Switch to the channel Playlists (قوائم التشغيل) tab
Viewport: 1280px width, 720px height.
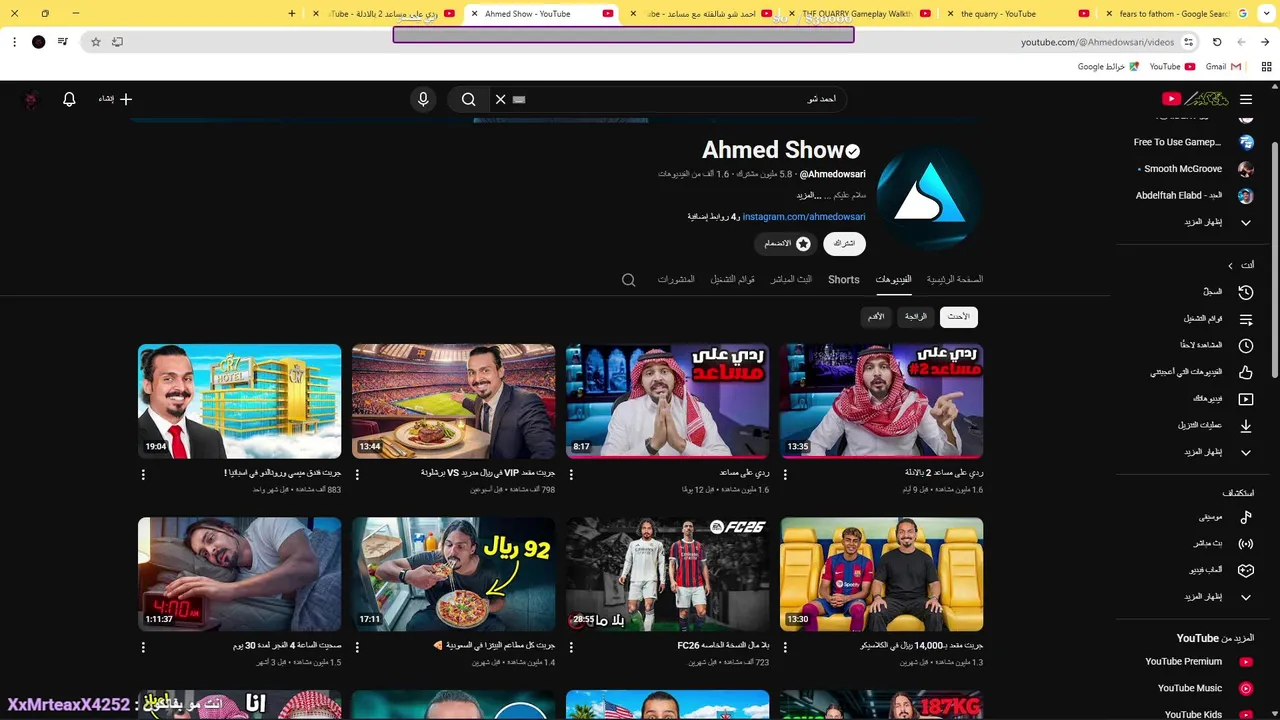tap(732, 279)
